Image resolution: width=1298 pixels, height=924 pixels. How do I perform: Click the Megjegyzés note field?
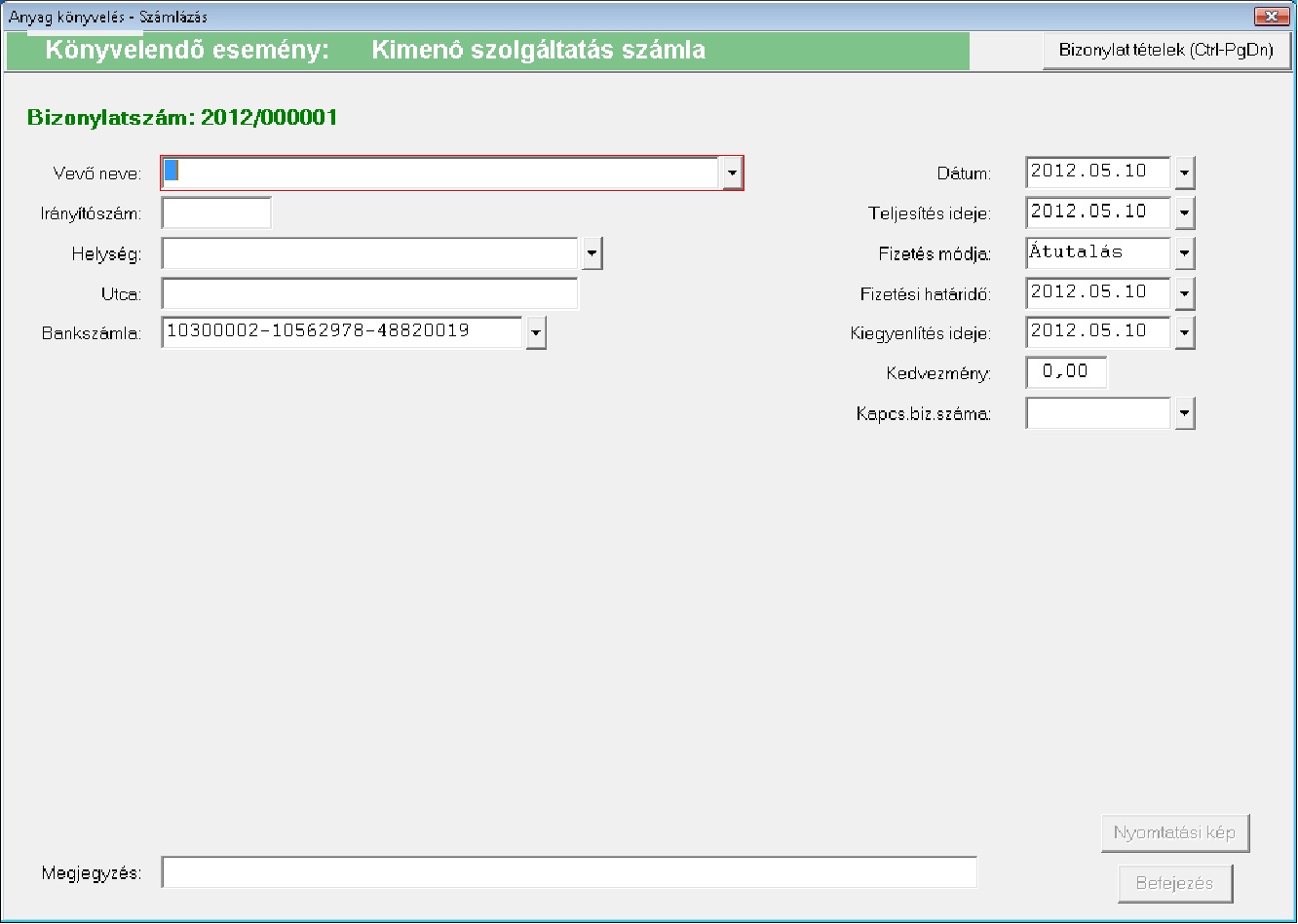pyautogui.click(x=569, y=872)
